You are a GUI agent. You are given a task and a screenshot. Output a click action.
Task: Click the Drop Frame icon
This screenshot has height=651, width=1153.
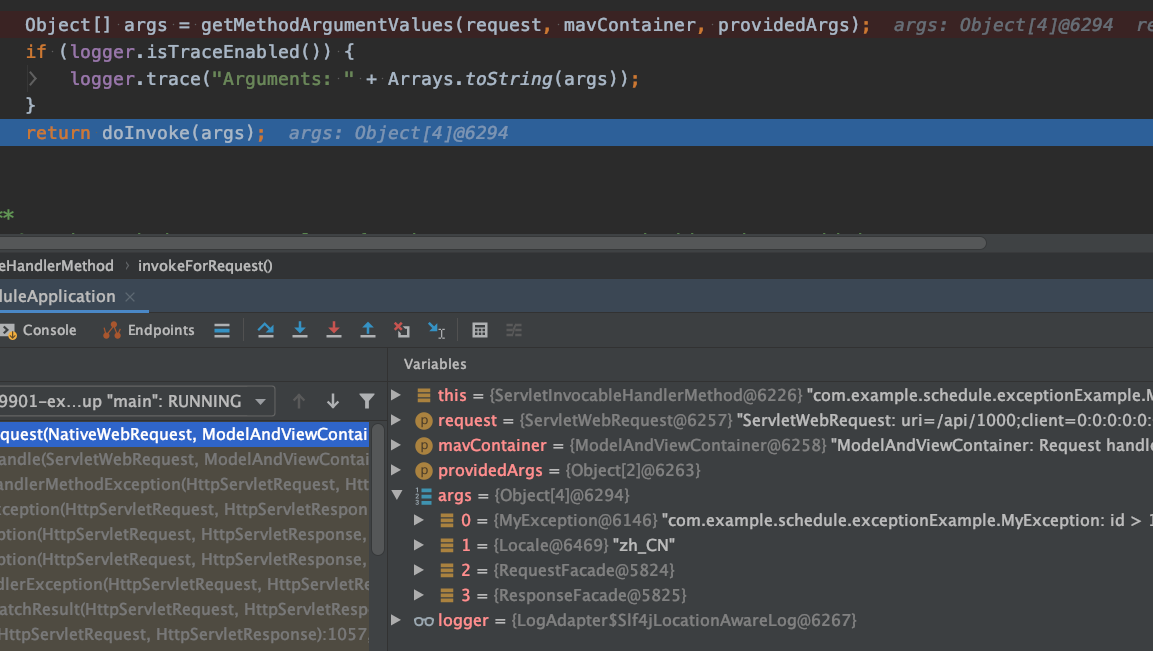tap(401, 330)
